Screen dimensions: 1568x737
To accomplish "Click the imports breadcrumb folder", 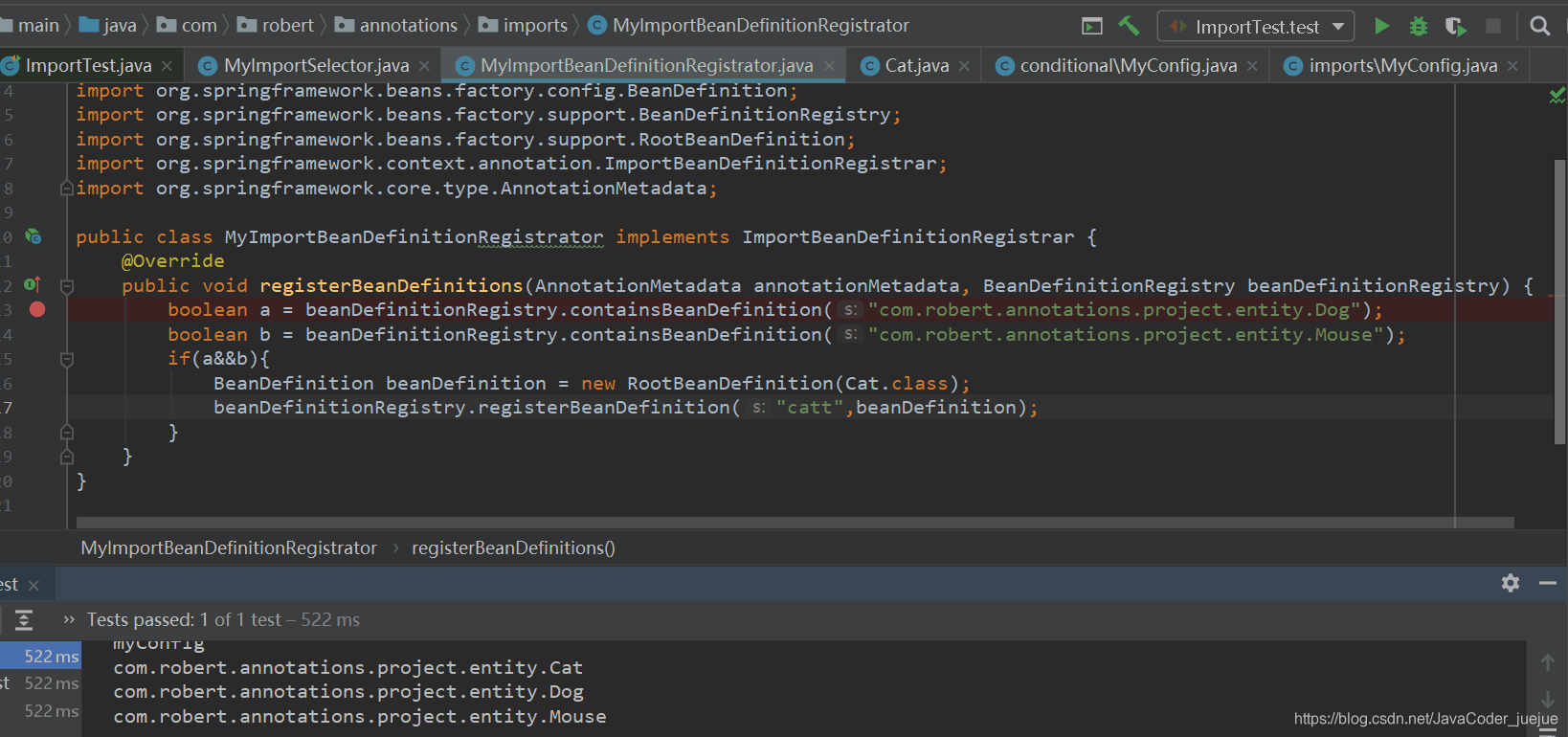I will 524,25.
